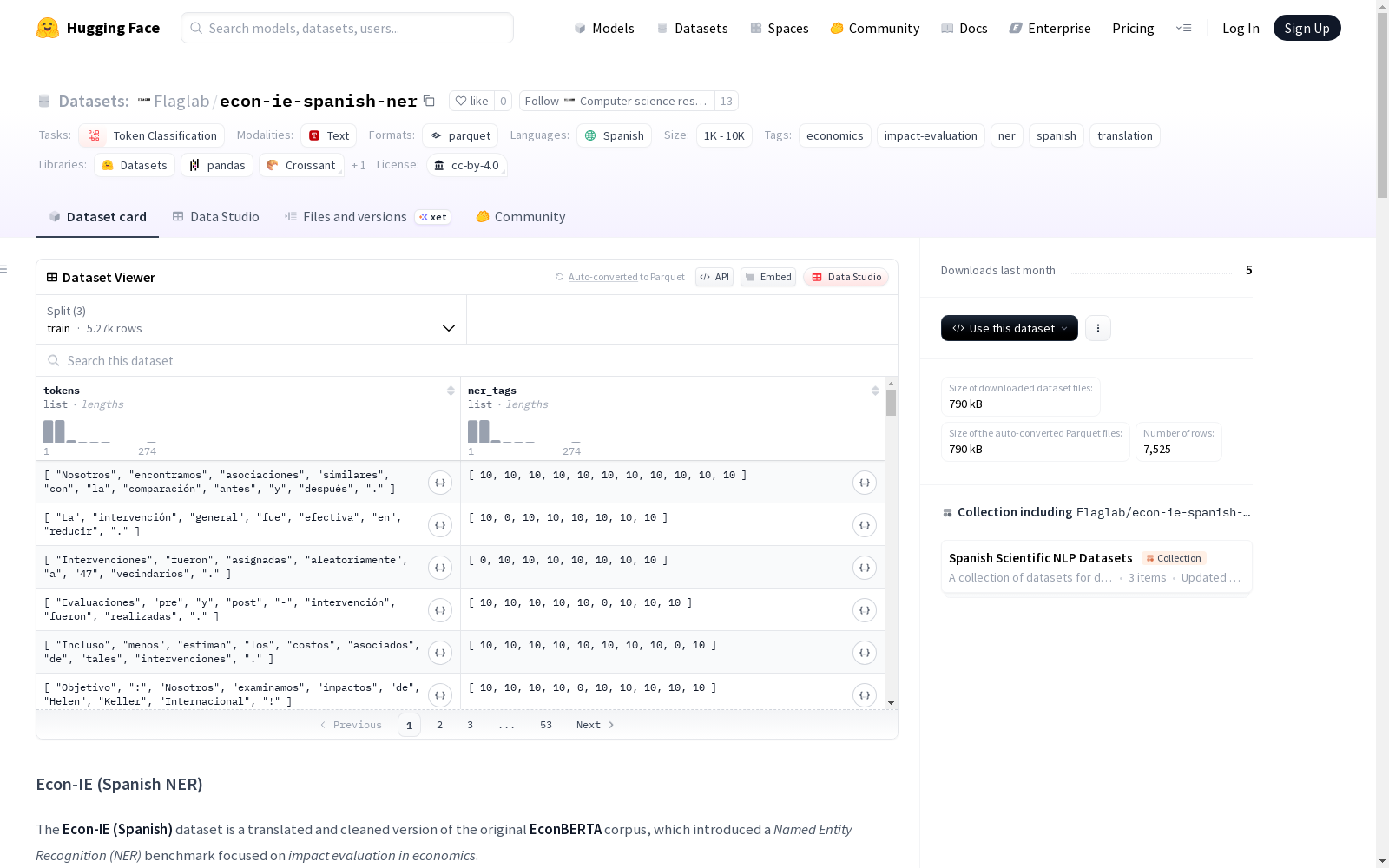This screenshot has width=1389, height=868.
Task: Click the Hugging Face logo icon
Action: click(48, 28)
